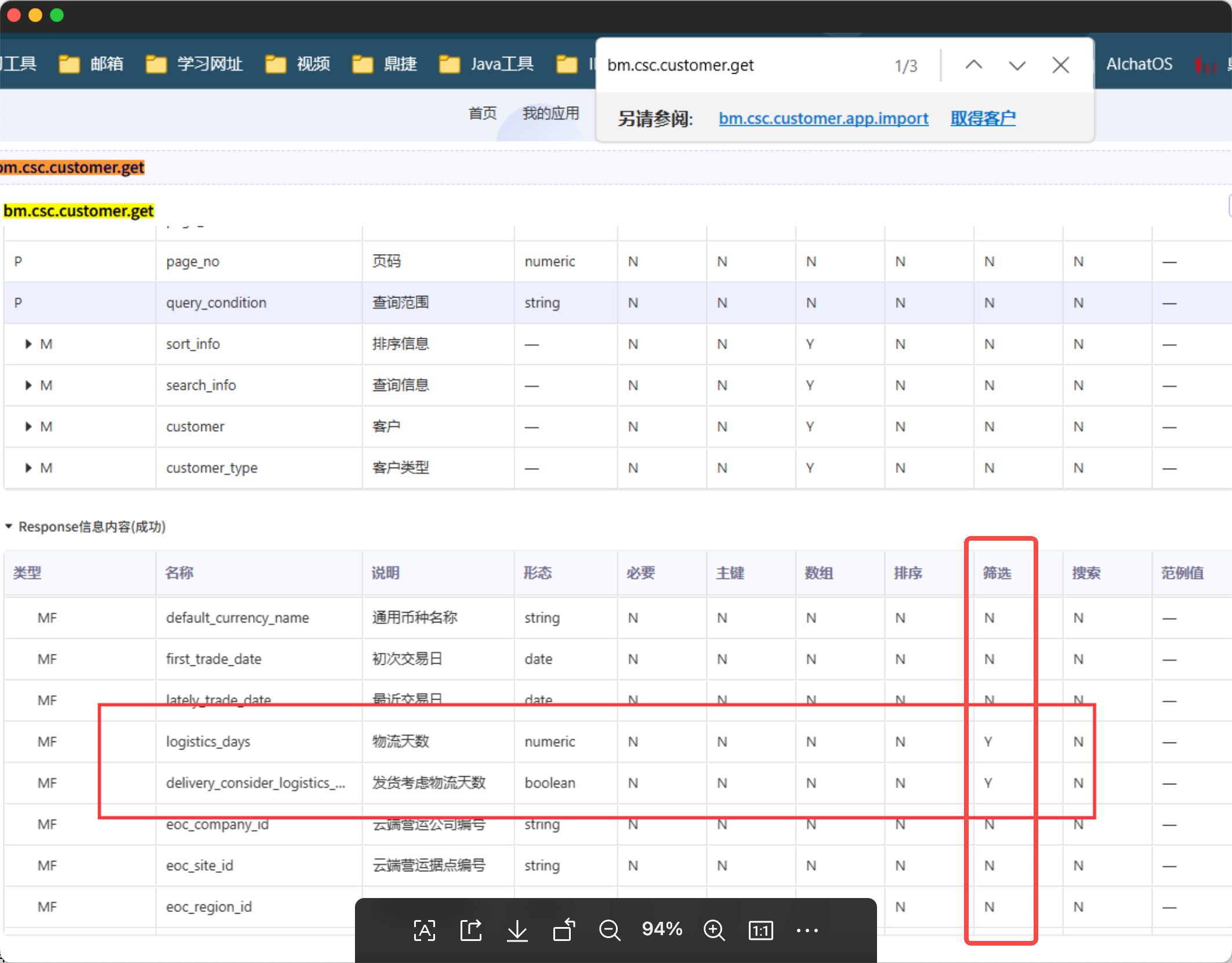Open the Java工具 bookmark folder
This screenshot has width=1232, height=963.
click(x=486, y=64)
